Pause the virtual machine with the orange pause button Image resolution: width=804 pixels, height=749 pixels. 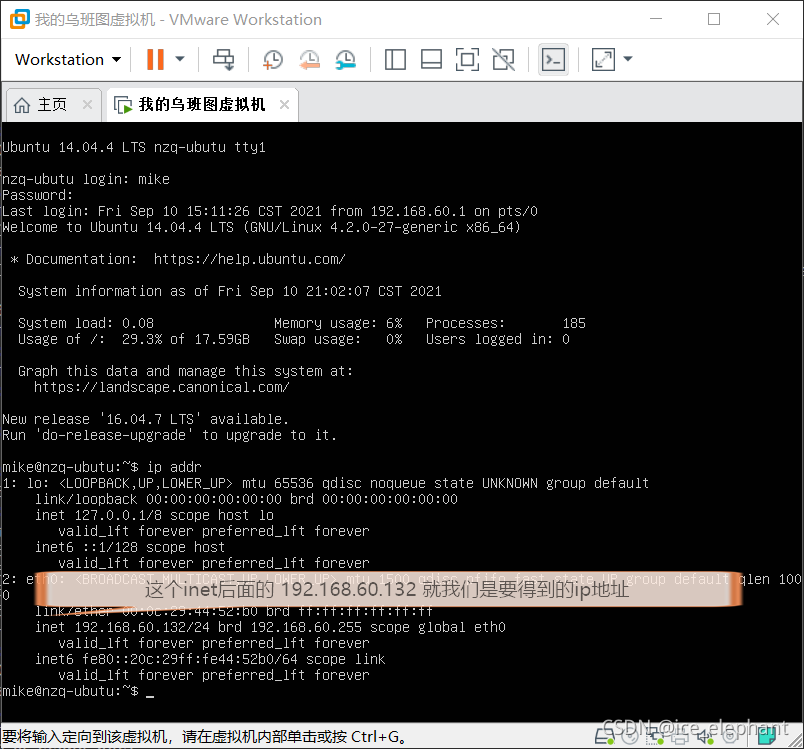click(155, 59)
